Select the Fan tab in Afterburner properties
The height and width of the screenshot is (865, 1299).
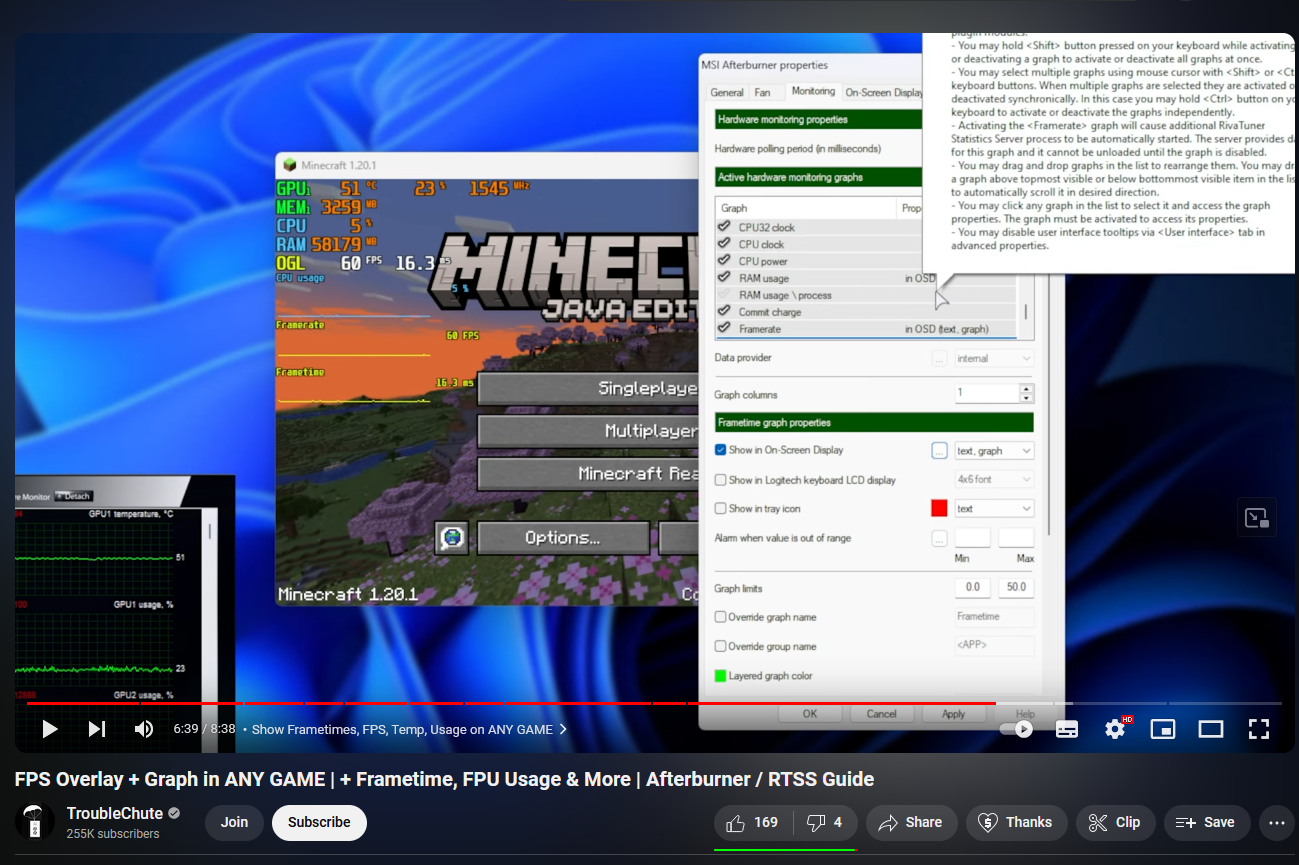coord(762,92)
